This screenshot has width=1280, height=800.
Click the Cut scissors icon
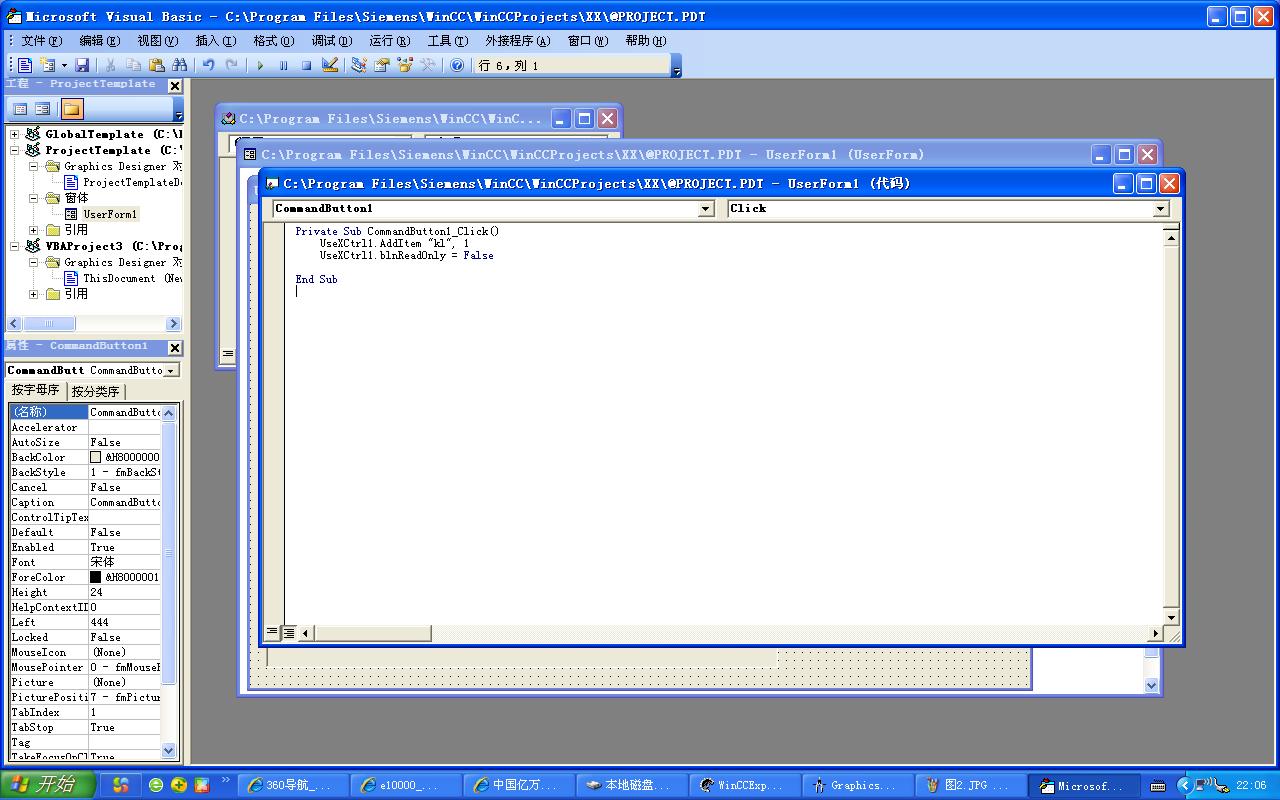(x=110, y=65)
